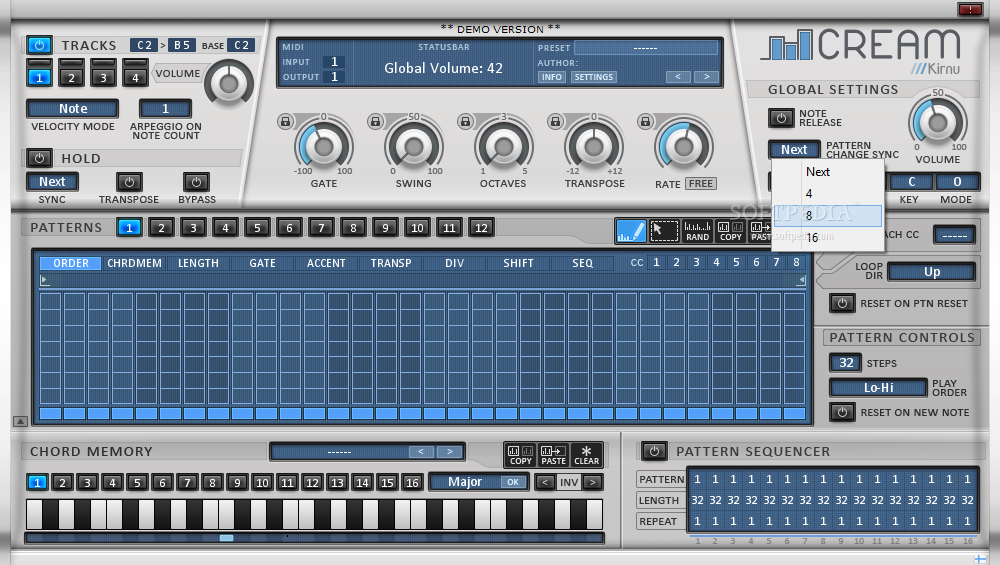1000x565 pixels.
Task: Go to previous preset arrow in statusbar
Action: pyautogui.click(x=678, y=77)
